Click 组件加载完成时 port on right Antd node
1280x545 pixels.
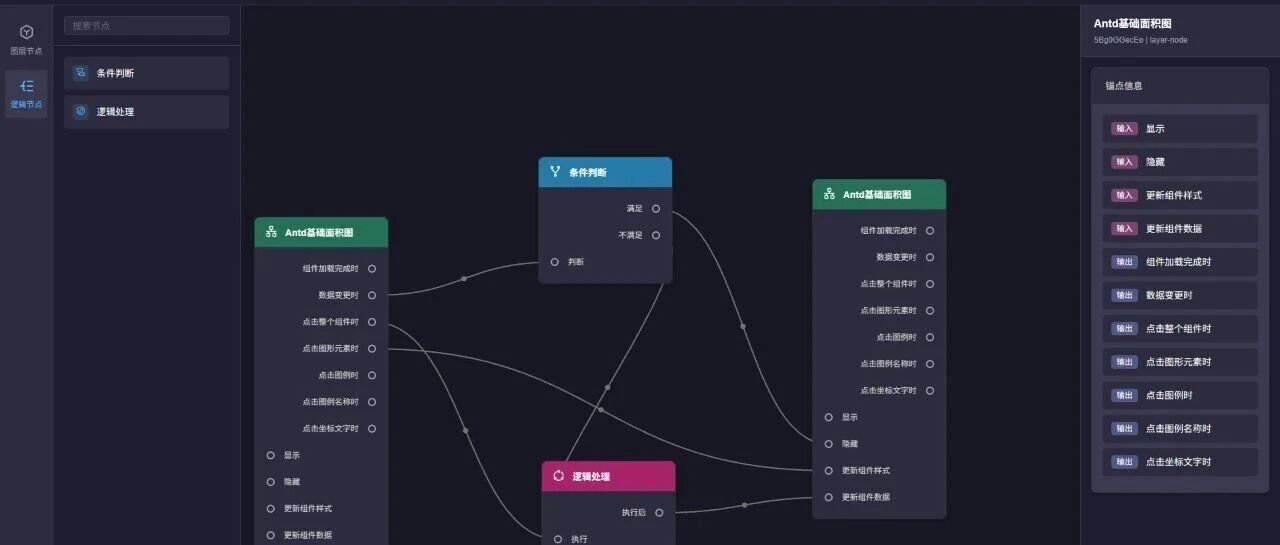[930, 230]
